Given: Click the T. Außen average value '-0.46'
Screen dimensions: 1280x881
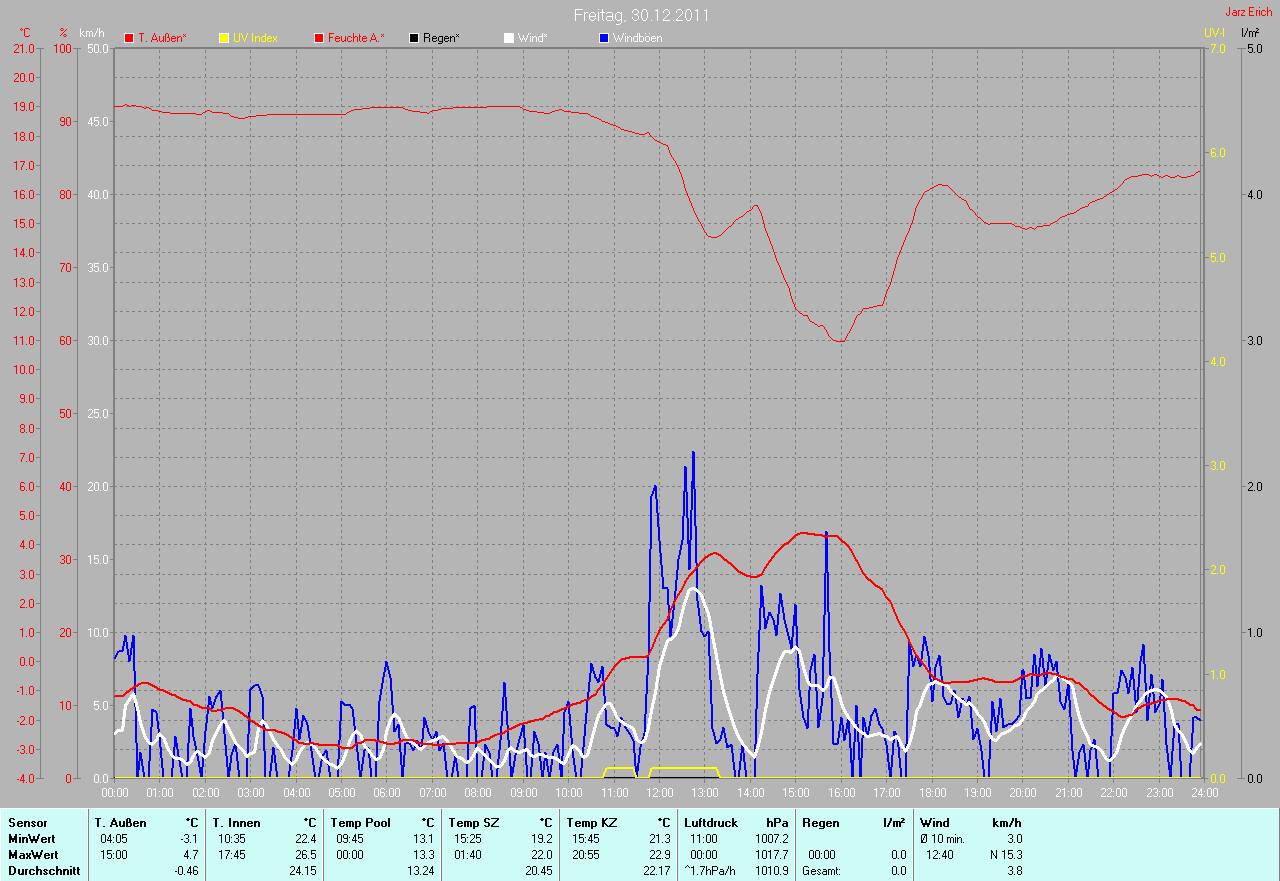Looking at the screenshot, I should click(x=185, y=871).
